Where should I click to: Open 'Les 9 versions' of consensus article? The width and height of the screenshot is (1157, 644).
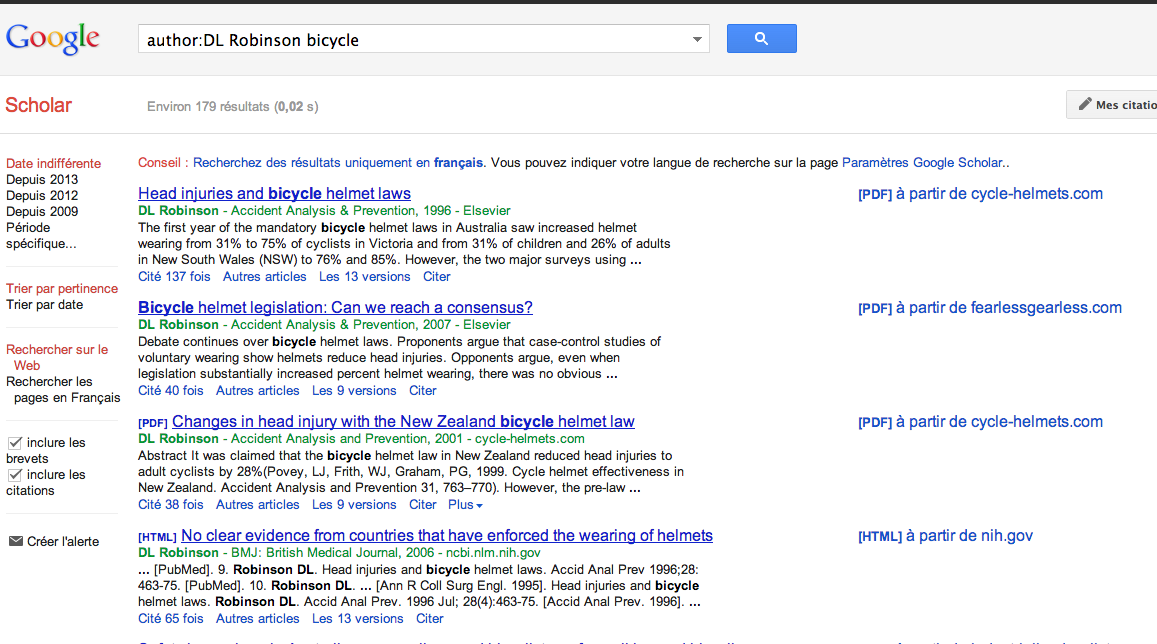pos(354,390)
